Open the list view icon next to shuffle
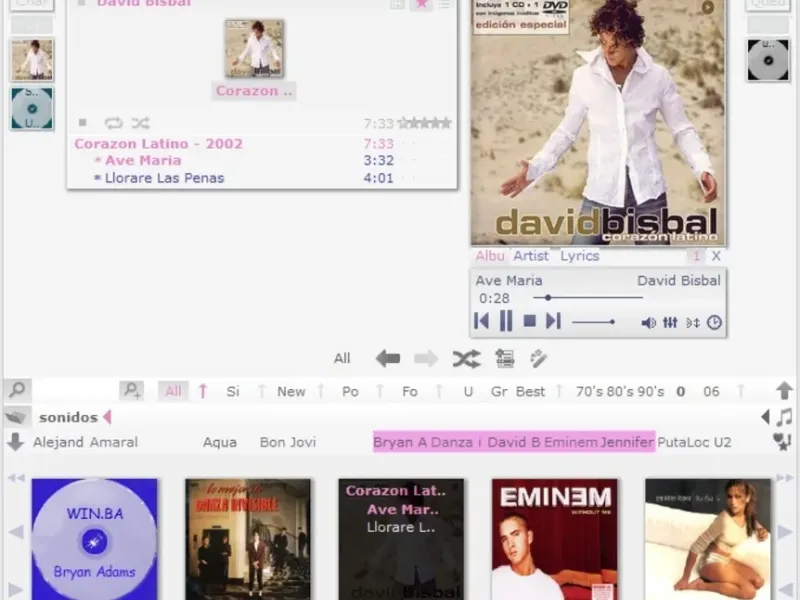 pos(505,359)
